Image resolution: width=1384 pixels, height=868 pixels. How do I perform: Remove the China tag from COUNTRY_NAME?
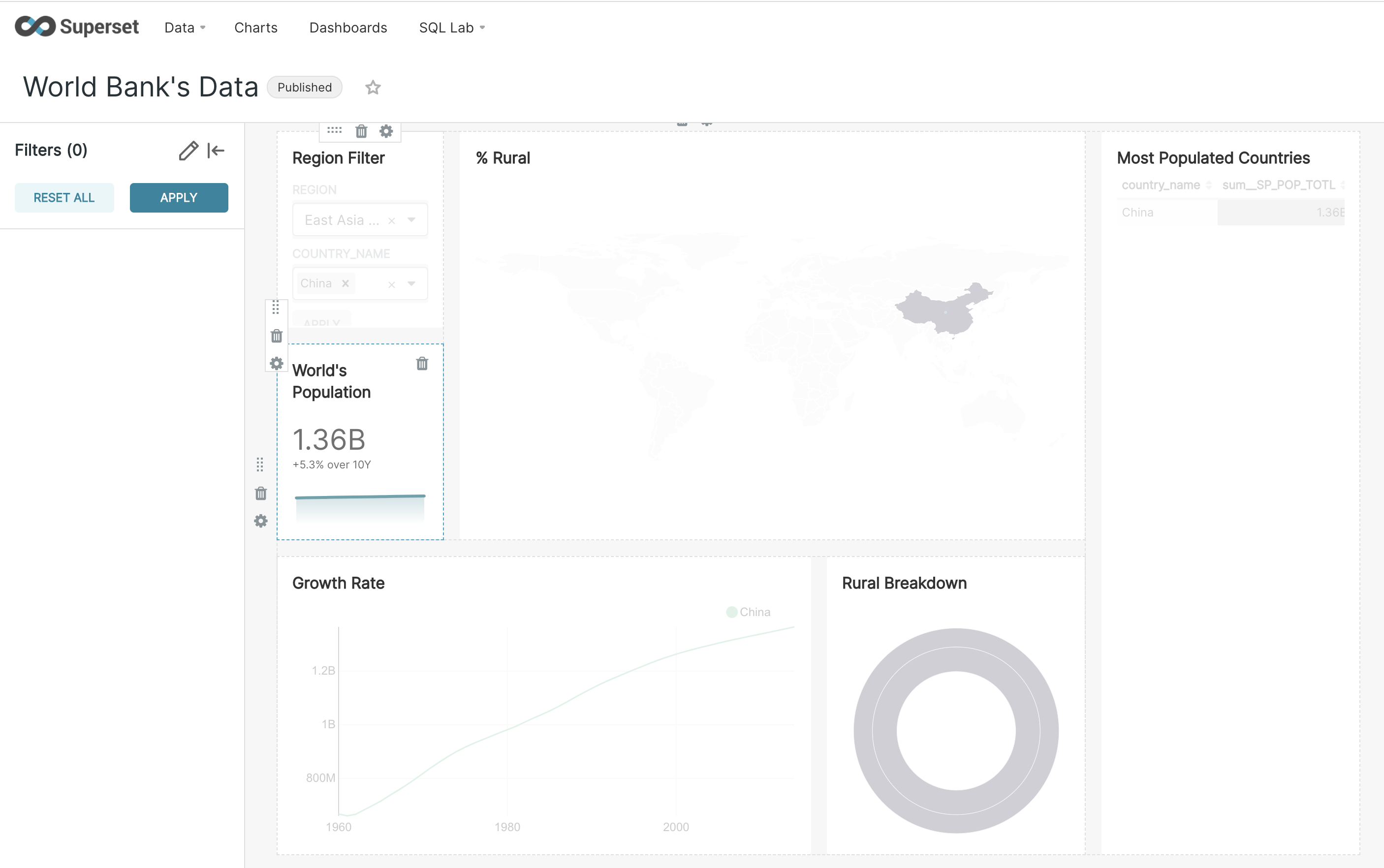click(x=346, y=283)
